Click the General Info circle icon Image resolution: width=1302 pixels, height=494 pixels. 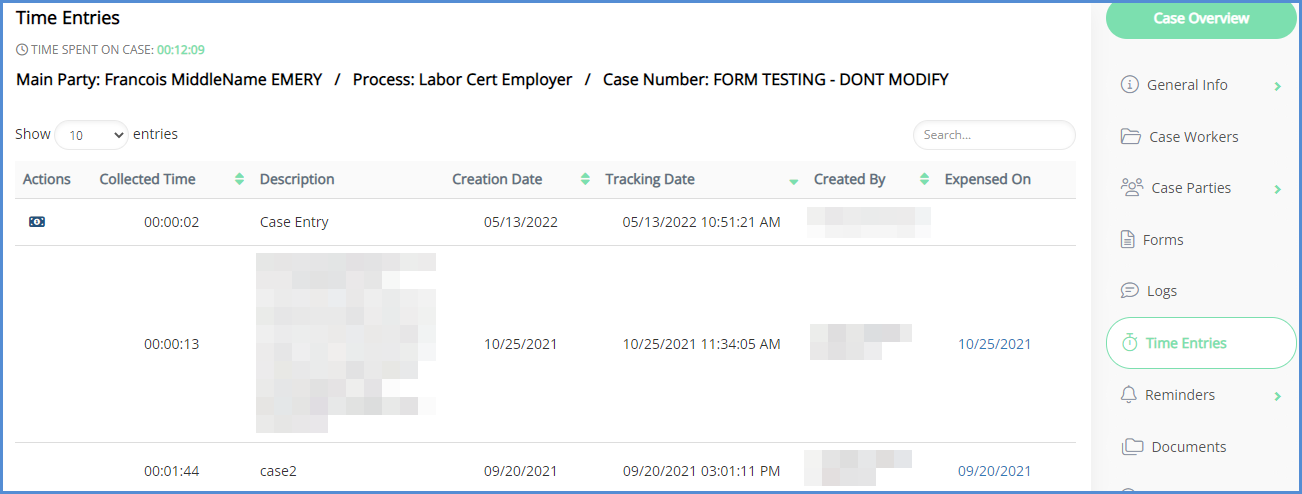point(1130,85)
